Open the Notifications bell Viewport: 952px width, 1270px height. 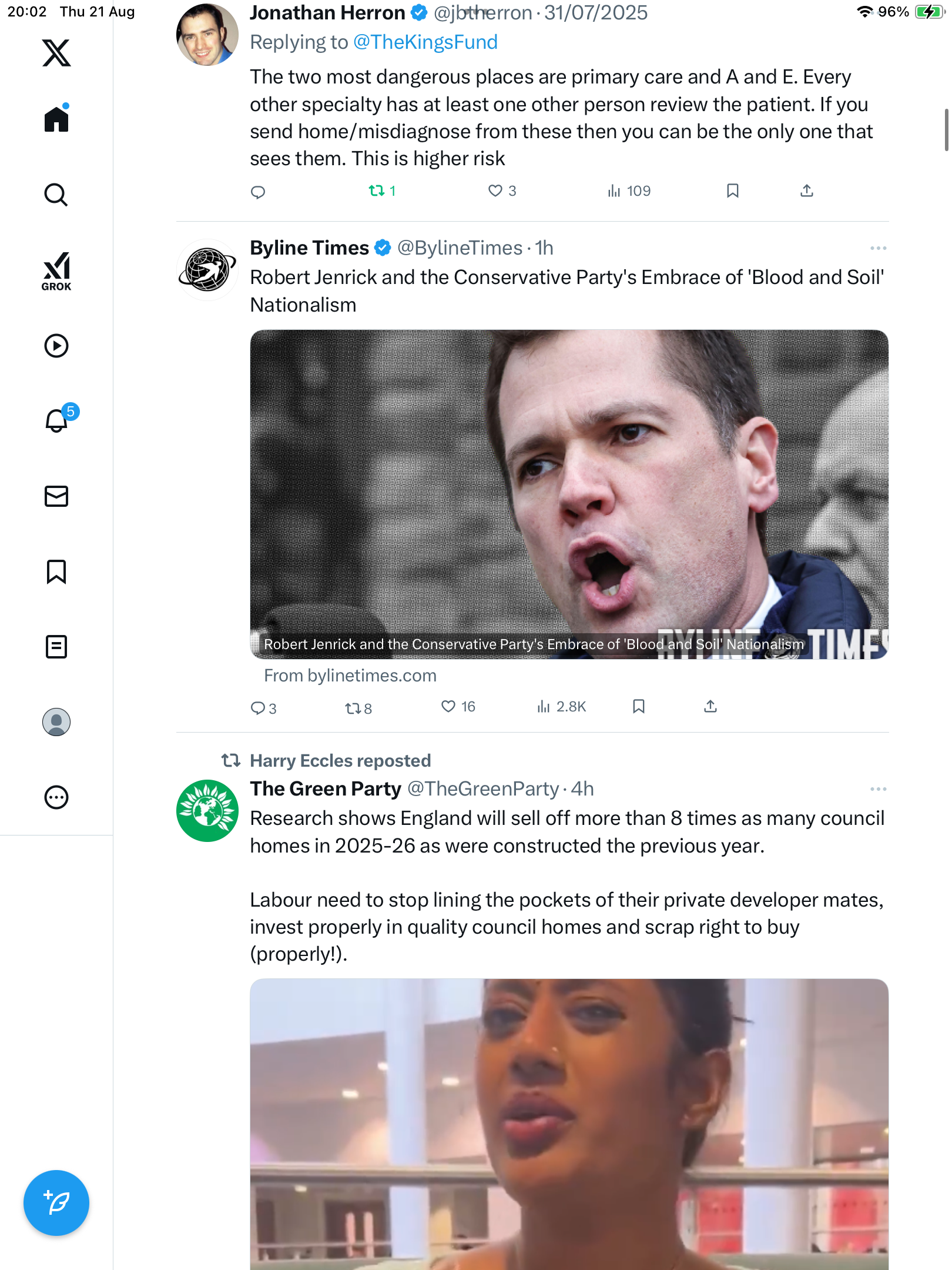(x=57, y=421)
